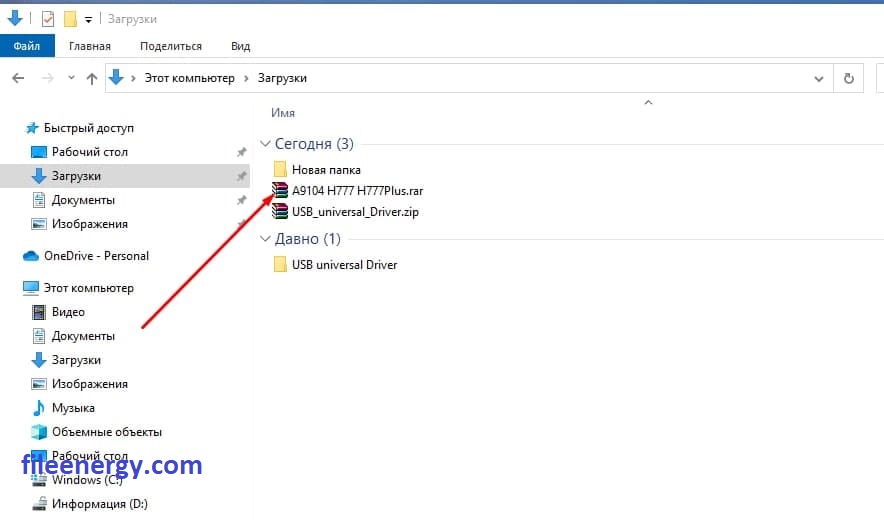This screenshot has height=520, width=884.
Task: Open the Файл ribbon tab
Action: point(27,46)
